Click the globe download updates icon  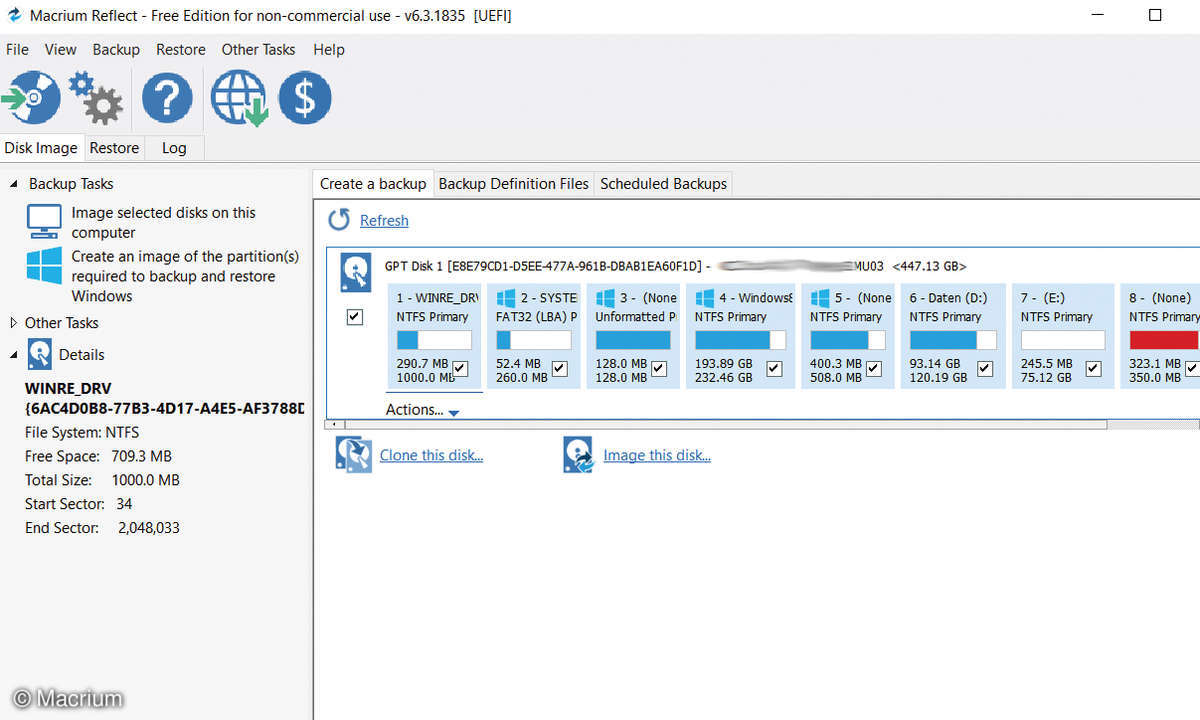pos(239,98)
